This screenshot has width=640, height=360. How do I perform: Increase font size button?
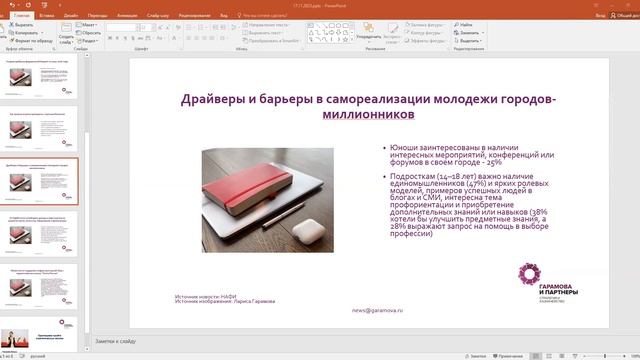pyautogui.click(x=160, y=27)
